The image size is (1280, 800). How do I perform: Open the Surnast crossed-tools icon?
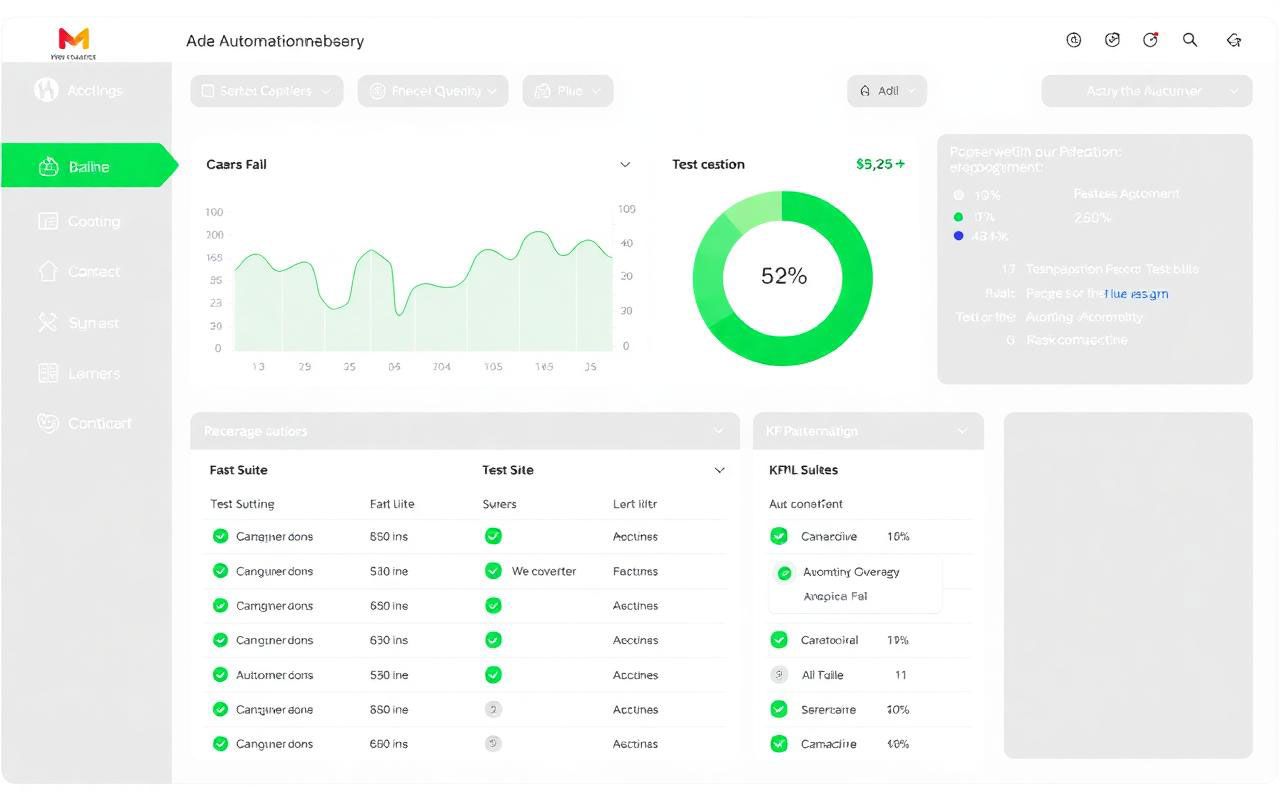(x=47, y=322)
